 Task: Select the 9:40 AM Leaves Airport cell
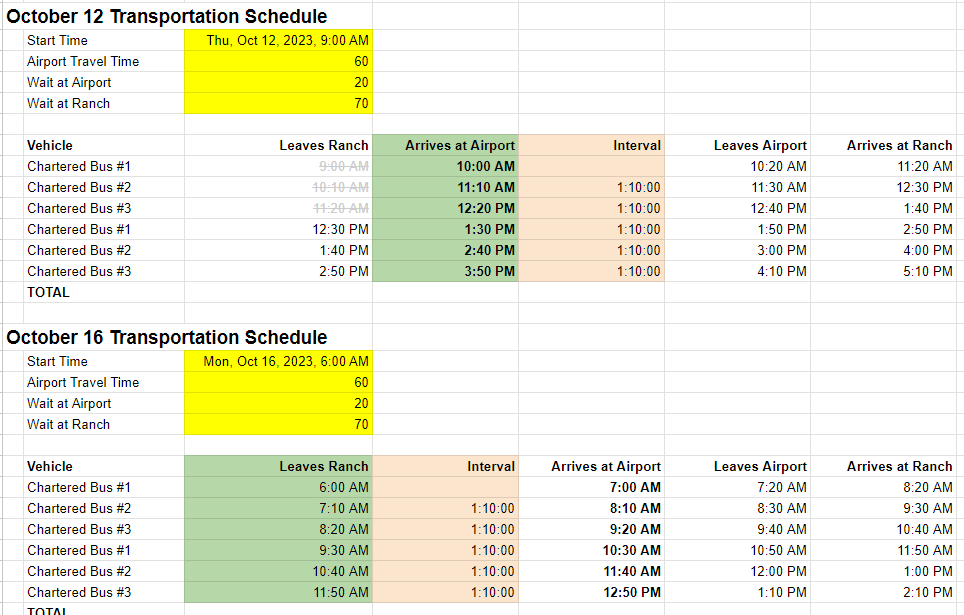click(738, 530)
